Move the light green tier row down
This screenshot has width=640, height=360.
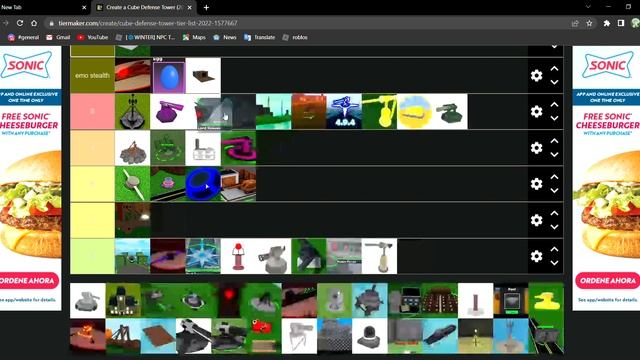[554, 263]
